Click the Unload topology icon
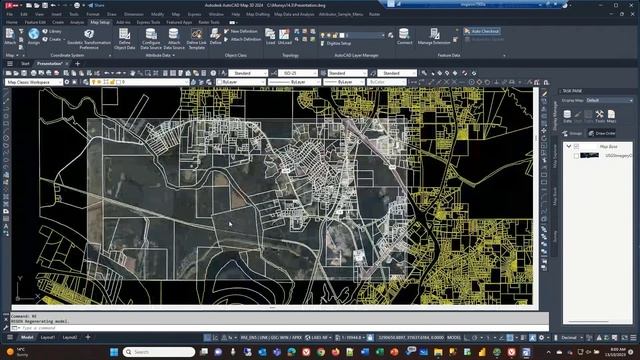The width and height of the screenshot is (640, 360). (284, 36)
